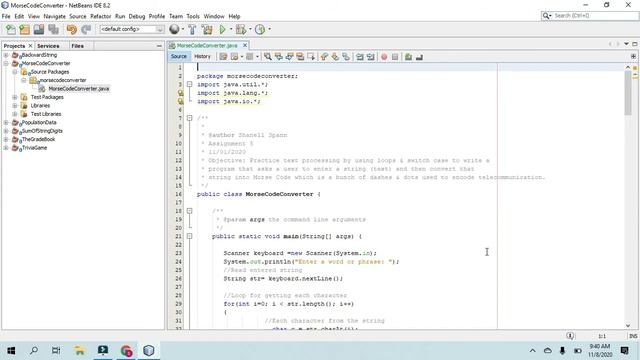
Task: Click the Open Project toolbar icon
Action: click(x=39, y=29)
